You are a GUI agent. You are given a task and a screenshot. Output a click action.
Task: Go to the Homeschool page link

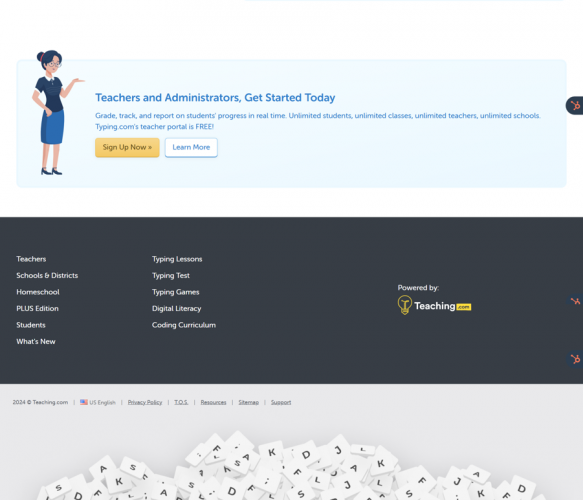38,292
